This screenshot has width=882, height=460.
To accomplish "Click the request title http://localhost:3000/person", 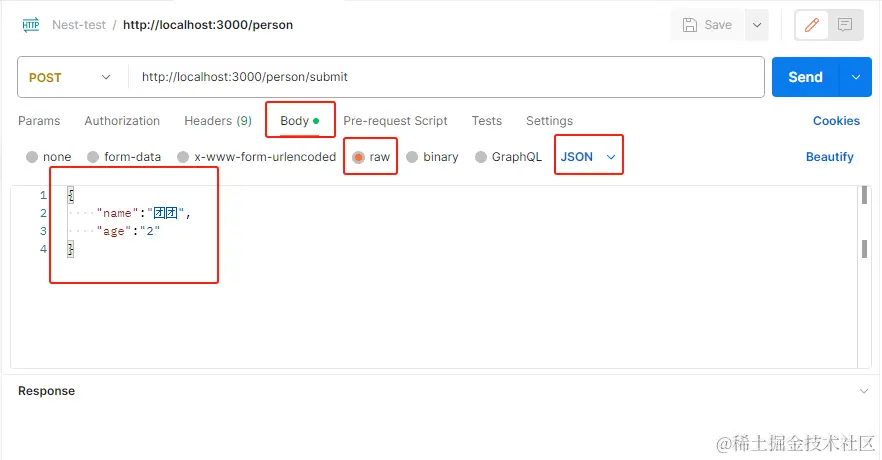I will click(x=208, y=25).
